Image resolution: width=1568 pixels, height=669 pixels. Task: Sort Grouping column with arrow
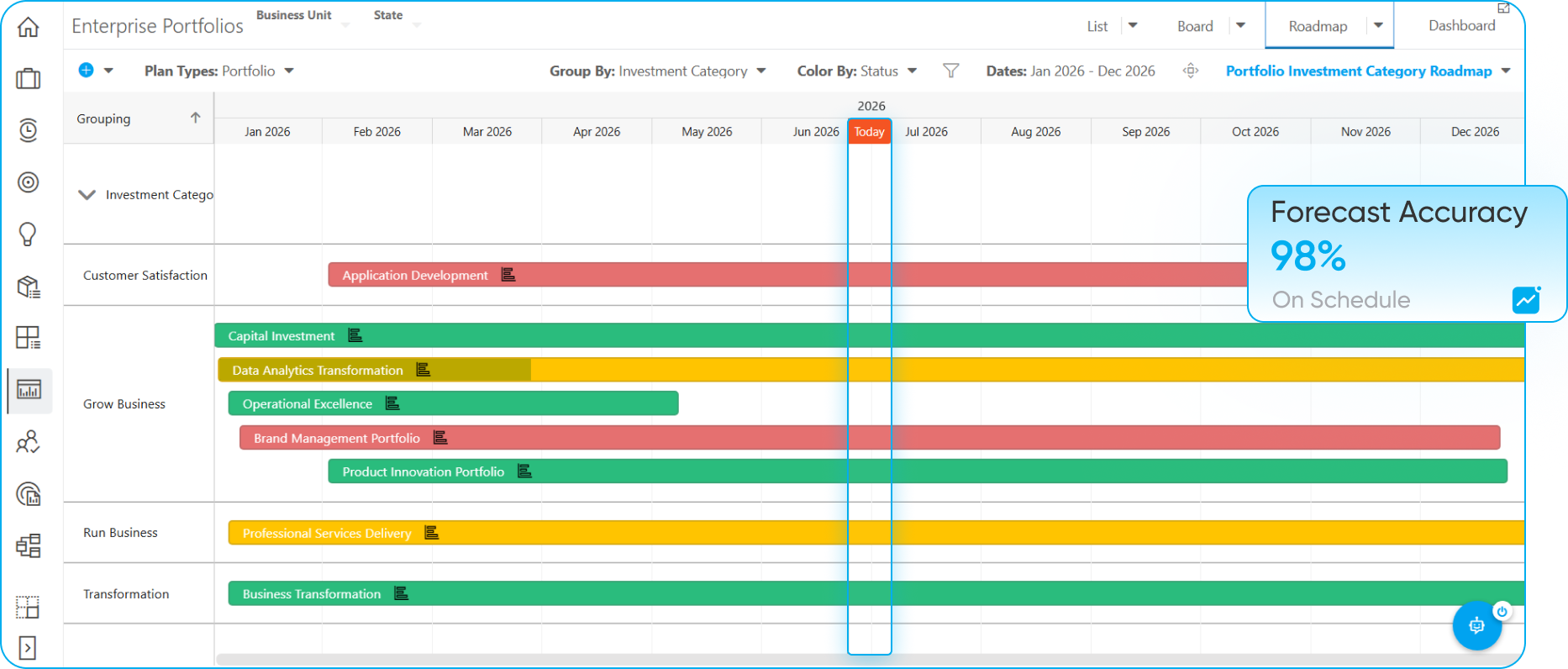pyautogui.click(x=195, y=118)
